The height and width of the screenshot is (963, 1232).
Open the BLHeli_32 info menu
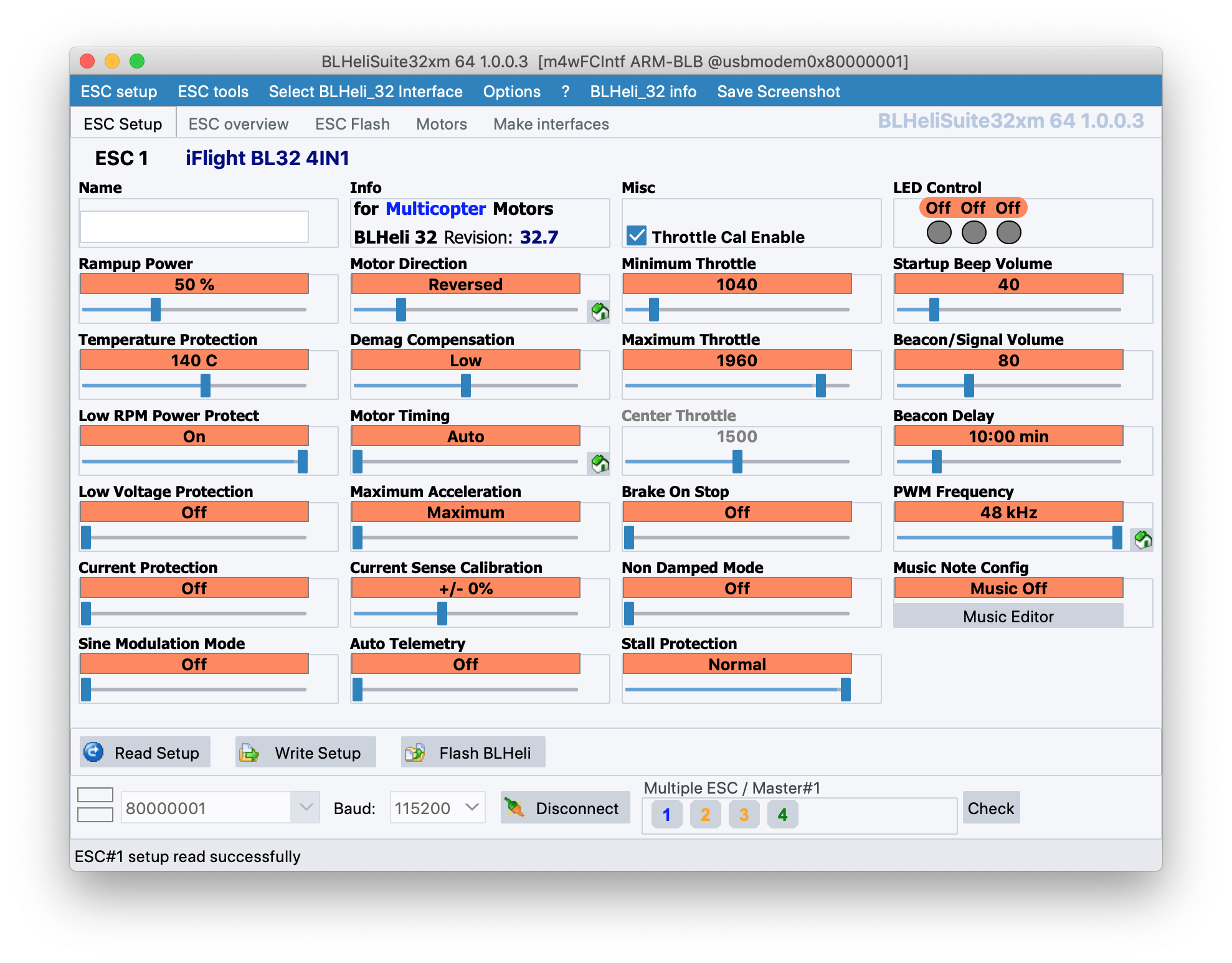coord(643,92)
